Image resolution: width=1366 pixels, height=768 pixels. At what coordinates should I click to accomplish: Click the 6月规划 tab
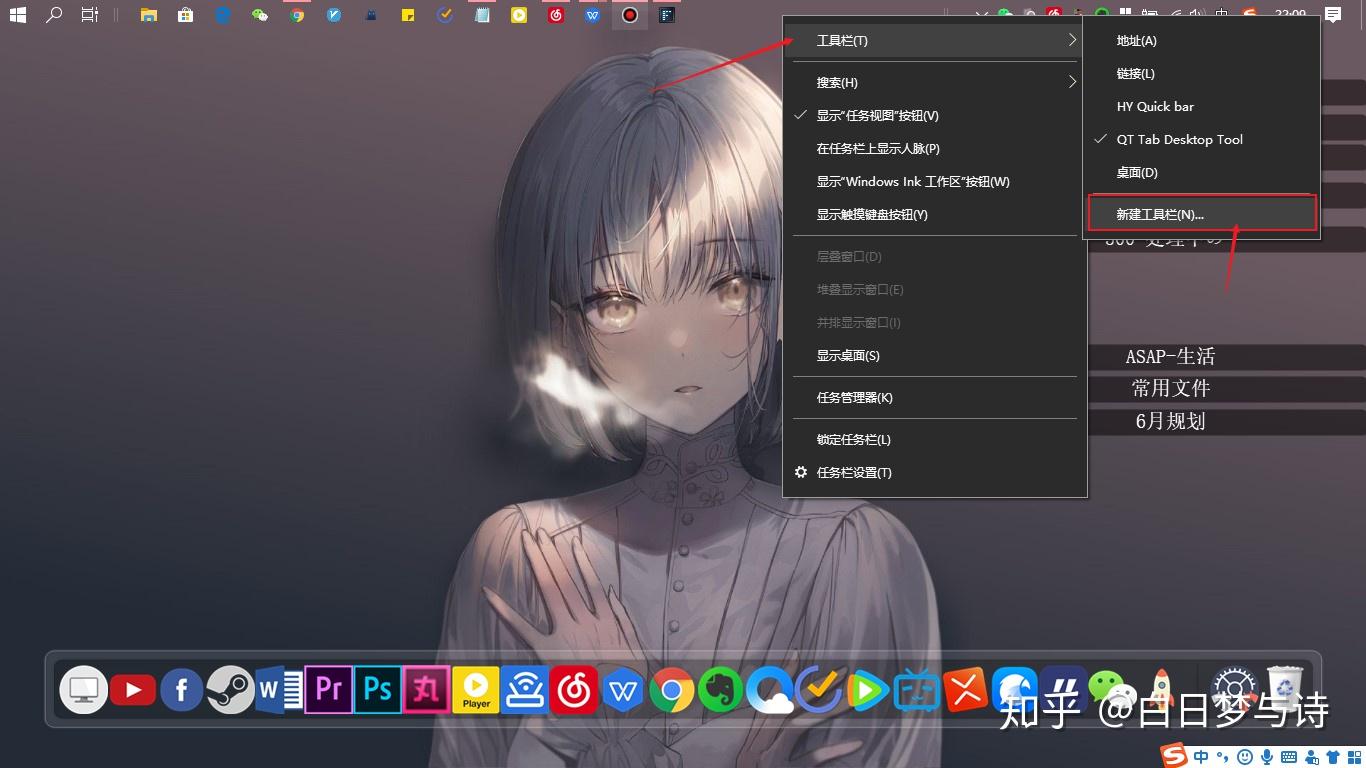pyautogui.click(x=1171, y=421)
